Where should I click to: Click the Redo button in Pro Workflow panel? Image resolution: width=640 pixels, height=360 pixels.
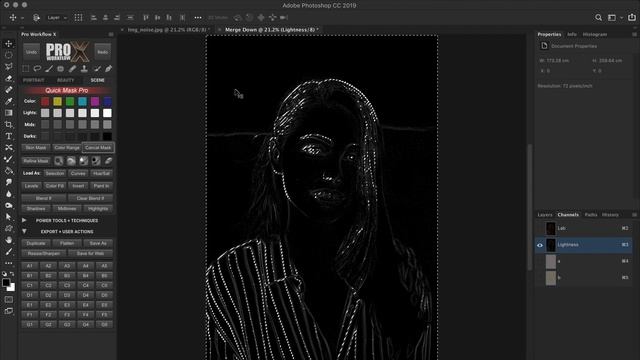(x=102, y=52)
